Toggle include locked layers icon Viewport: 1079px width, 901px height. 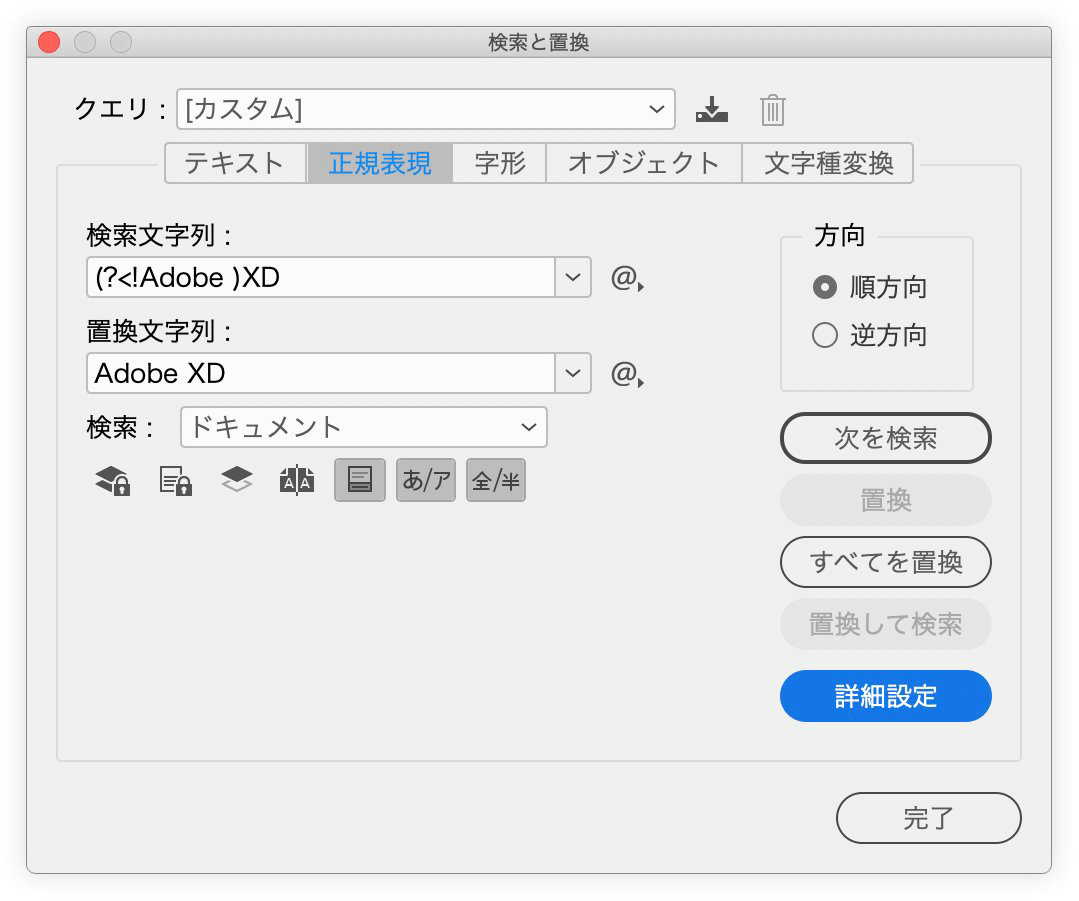[x=113, y=480]
